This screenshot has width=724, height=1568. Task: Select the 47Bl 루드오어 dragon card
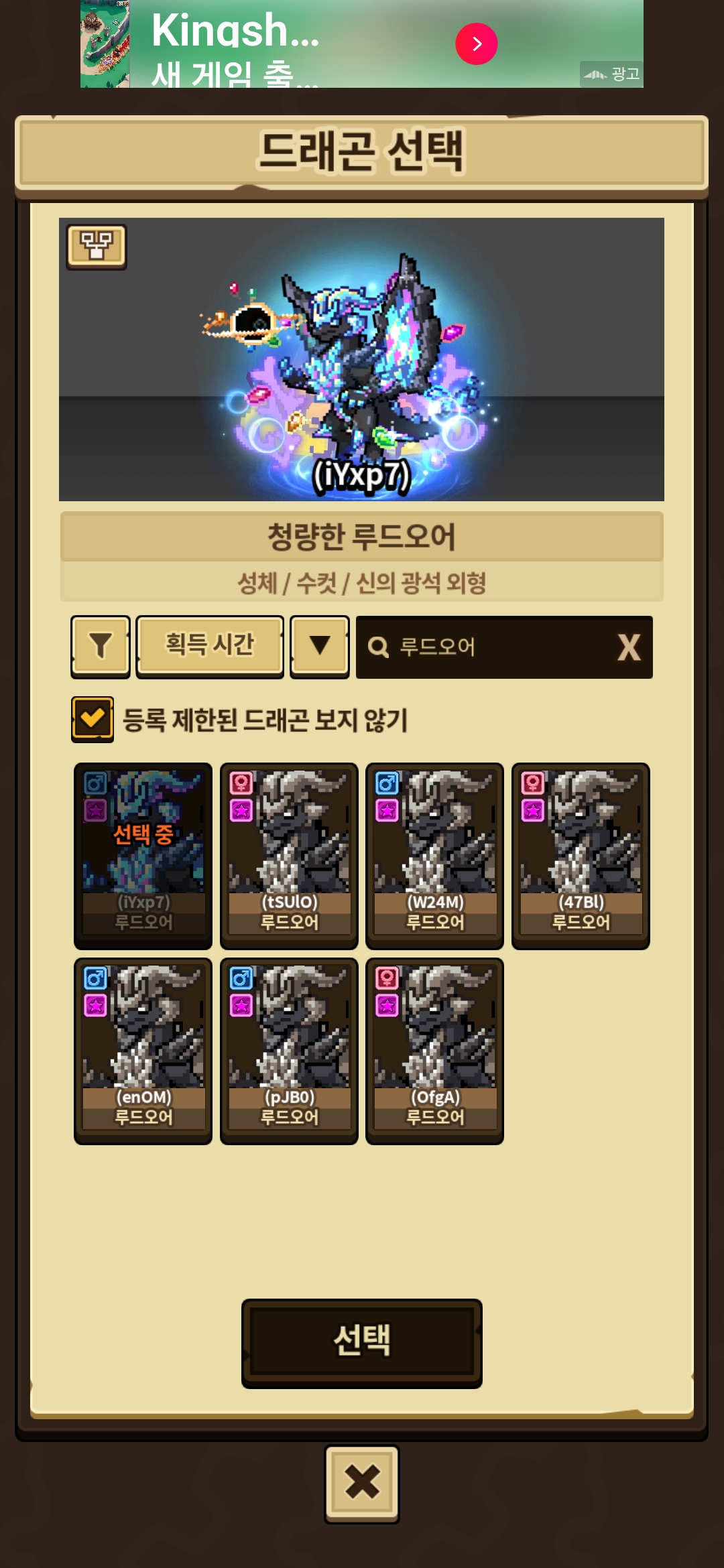581,856
